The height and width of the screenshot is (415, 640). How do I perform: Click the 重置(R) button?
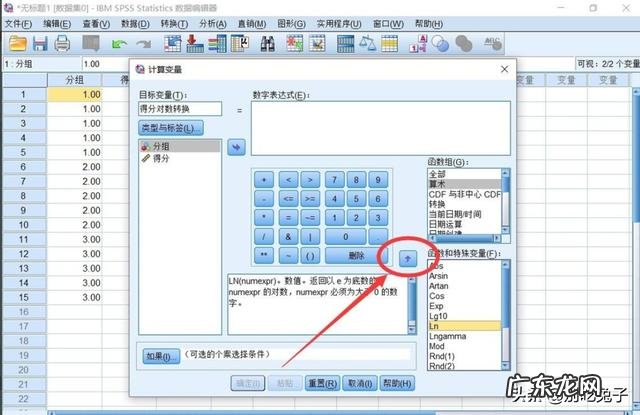322,383
